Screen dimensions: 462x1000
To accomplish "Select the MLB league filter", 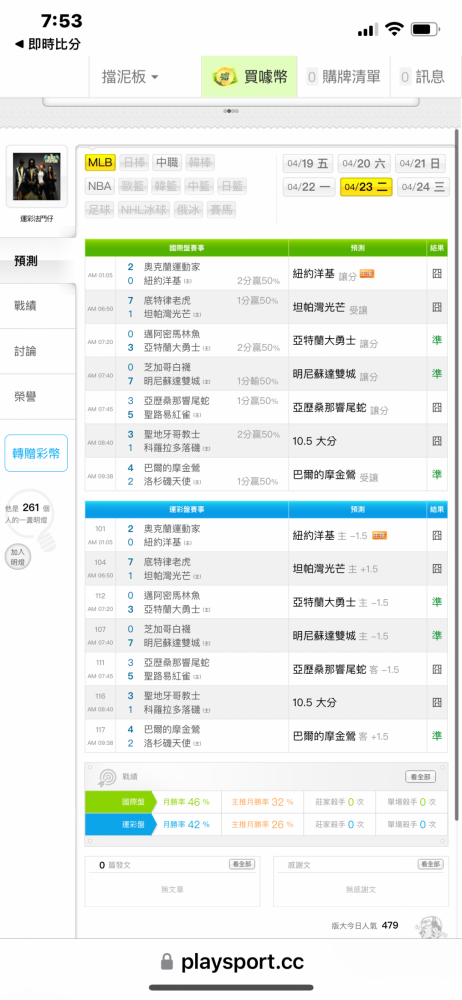I will [100, 163].
